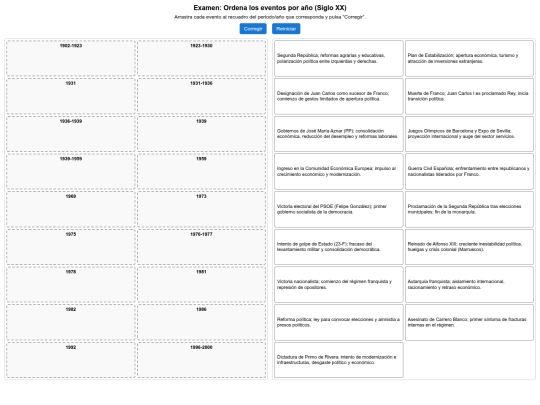Click the 1976-1977 period box
The height and width of the screenshot is (405, 540).
tap(201, 247)
